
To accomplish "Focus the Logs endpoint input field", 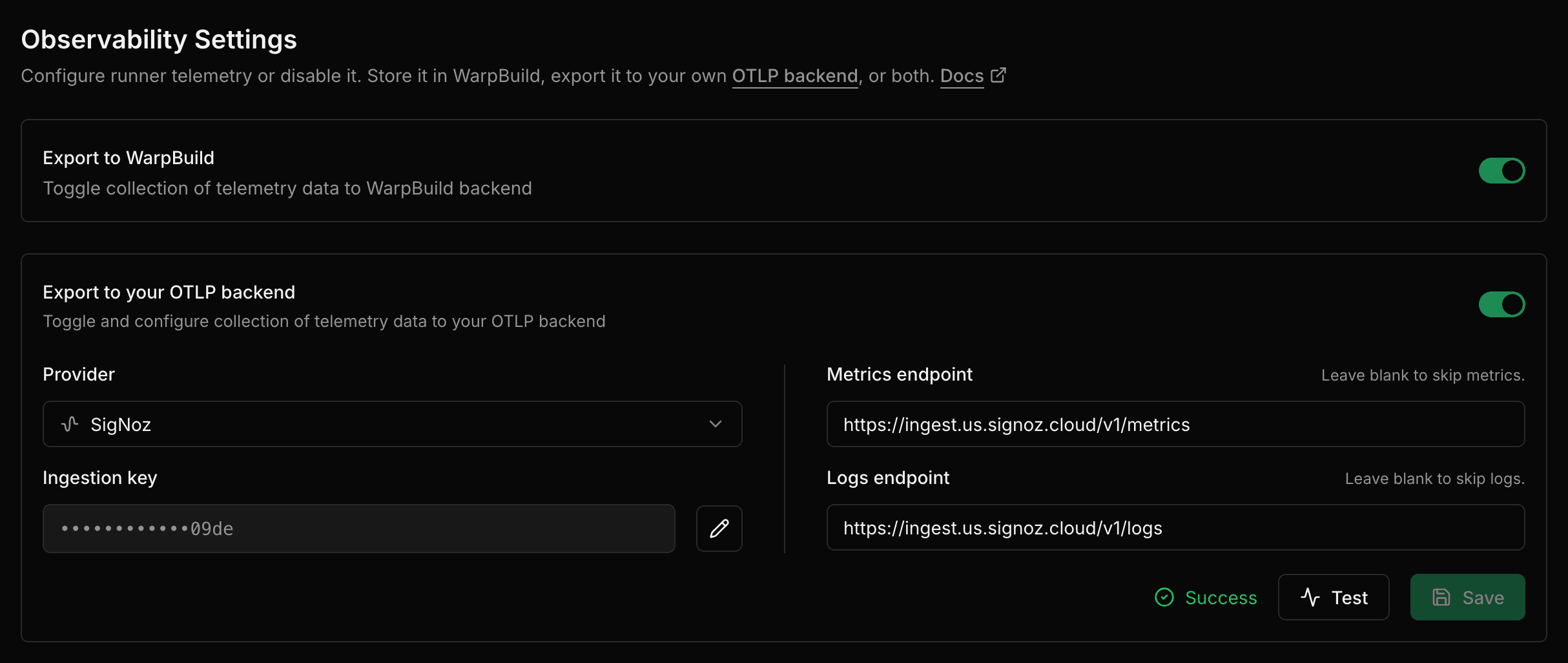I will point(1175,527).
